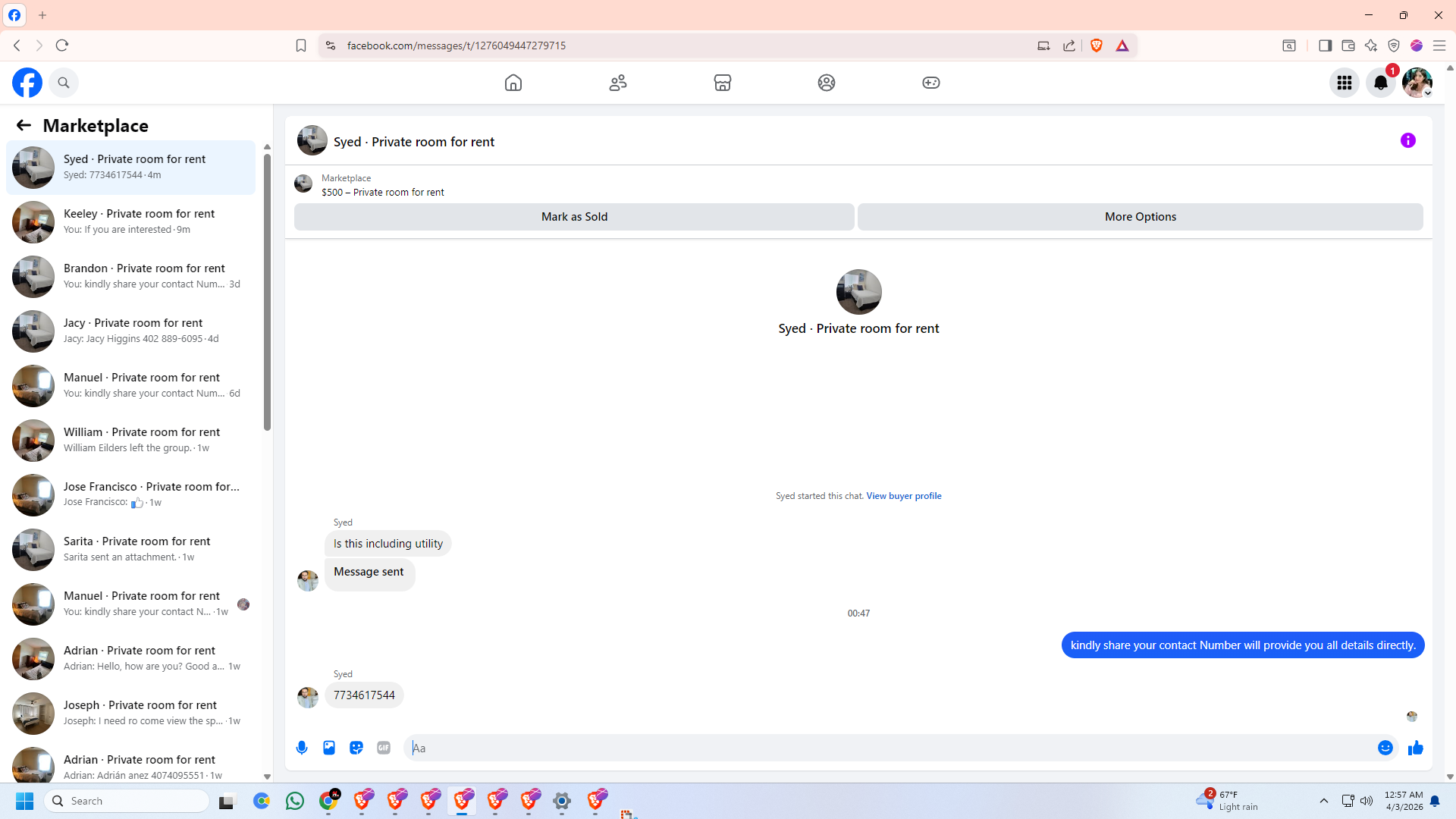The image size is (1456, 819).
Task: Open the Marketplace tab icon
Action: (723, 83)
